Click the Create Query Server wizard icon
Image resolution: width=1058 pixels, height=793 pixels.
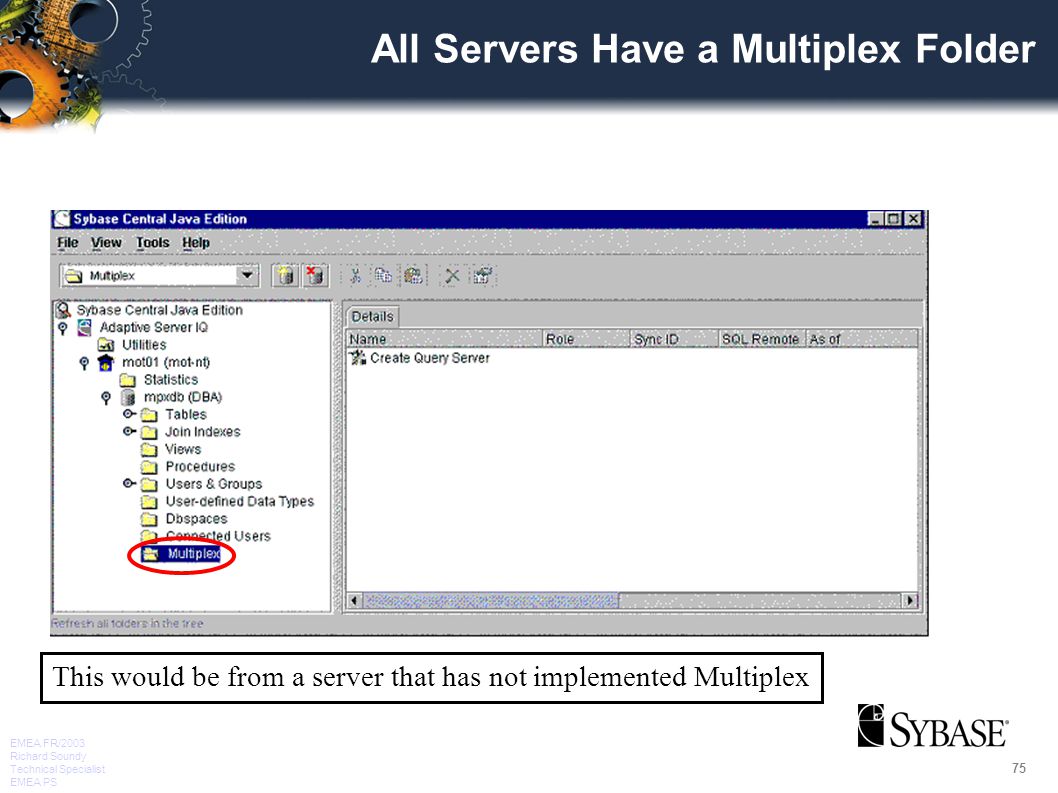point(358,358)
